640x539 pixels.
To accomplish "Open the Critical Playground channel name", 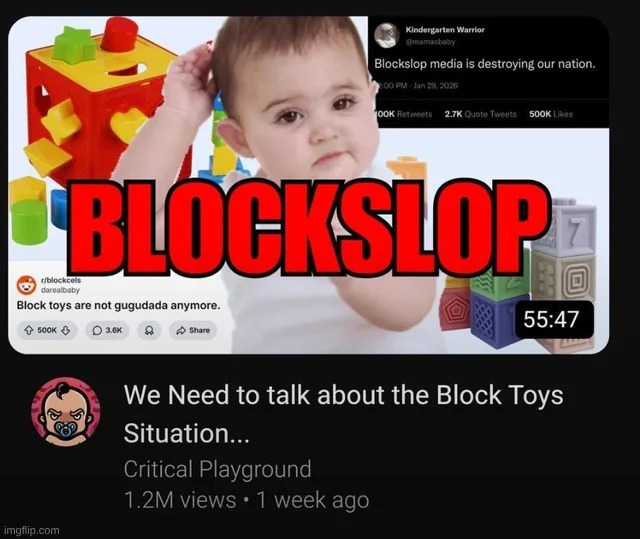I will coord(218,469).
